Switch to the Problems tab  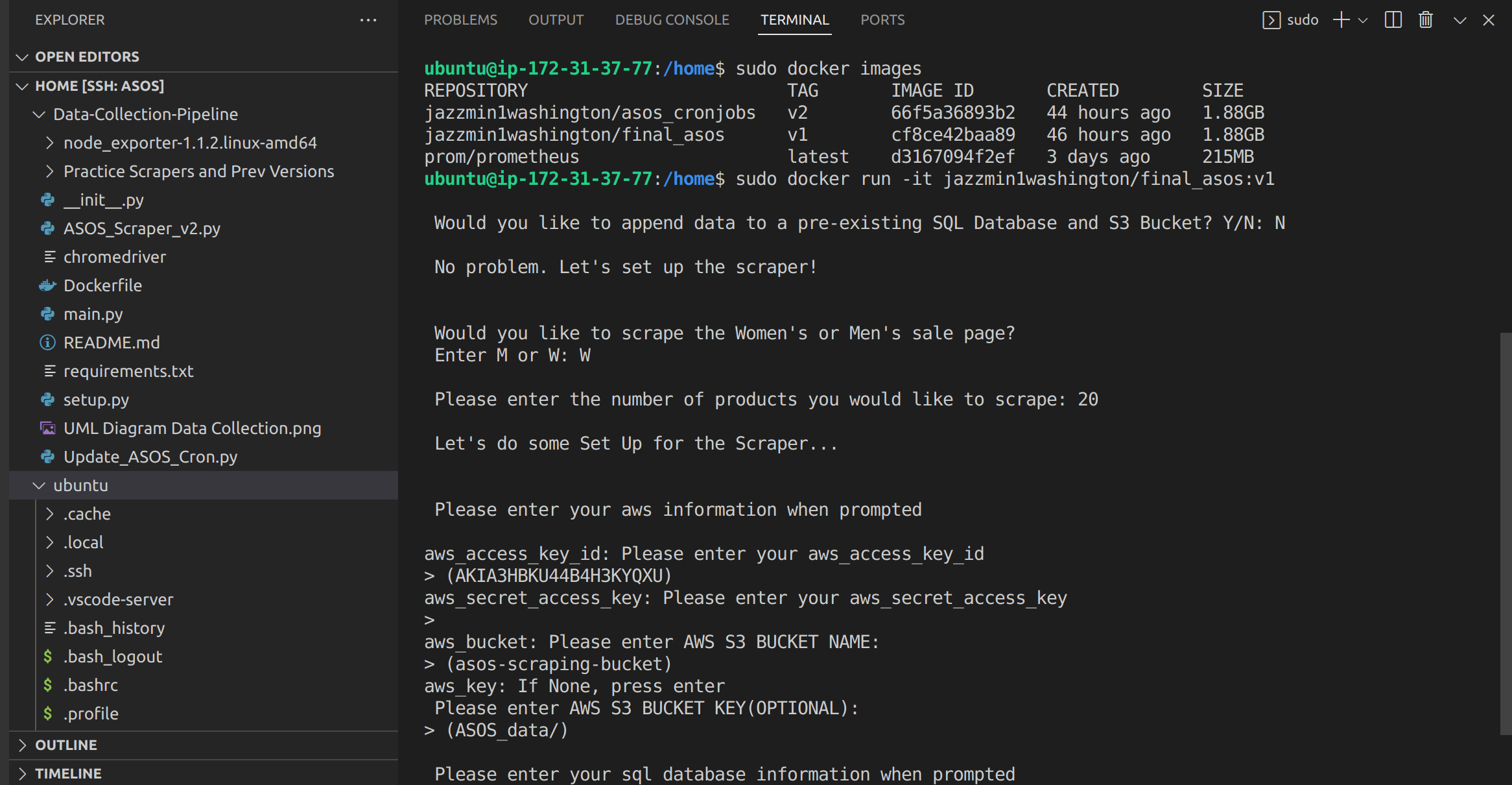(x=460, y=20)
